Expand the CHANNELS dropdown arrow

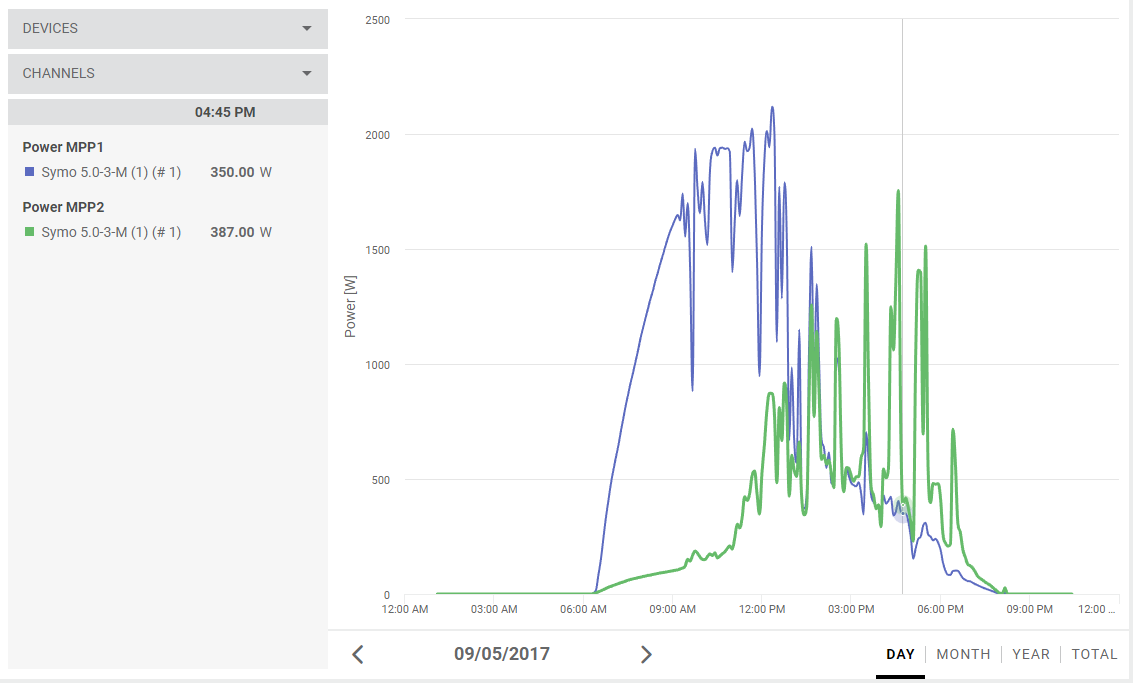[306, 74]
